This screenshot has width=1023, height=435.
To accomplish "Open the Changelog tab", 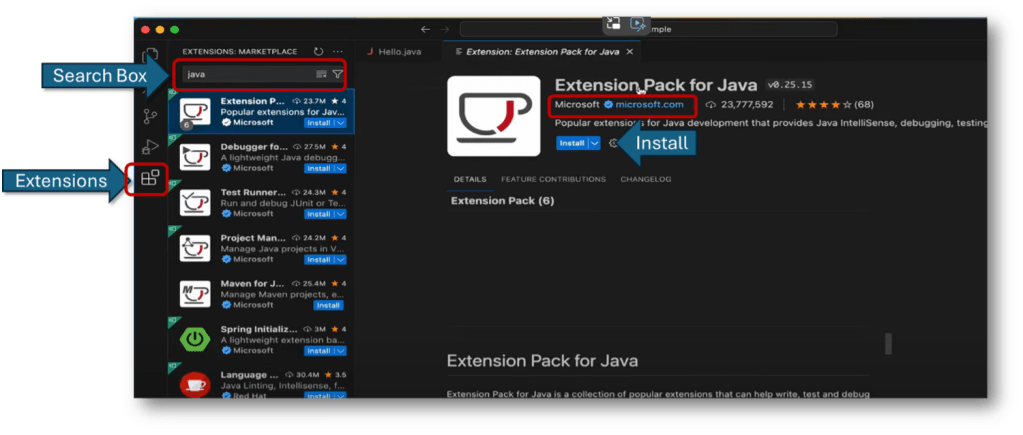I will 645,179.
